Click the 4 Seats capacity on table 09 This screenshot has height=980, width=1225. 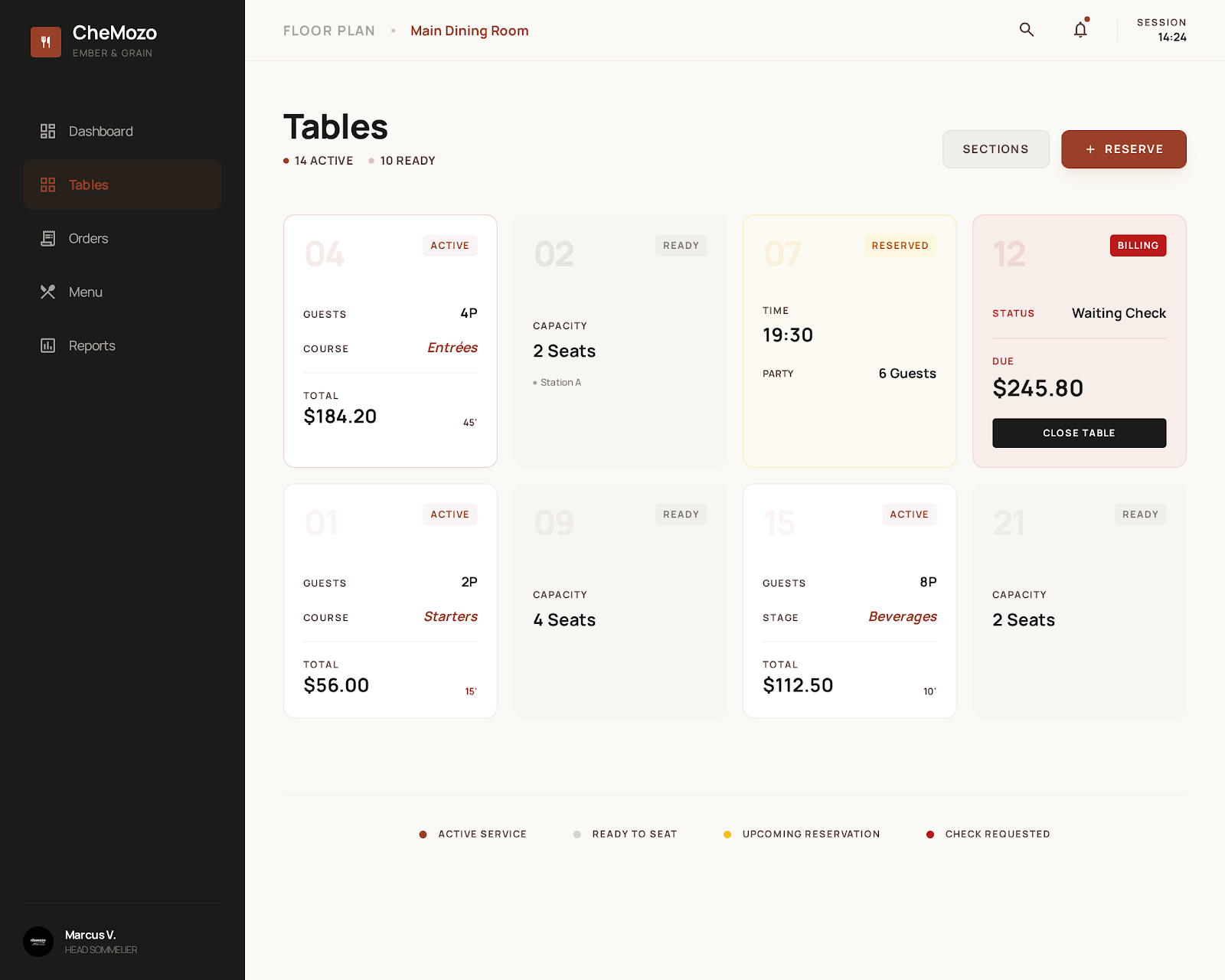point(564,620)
